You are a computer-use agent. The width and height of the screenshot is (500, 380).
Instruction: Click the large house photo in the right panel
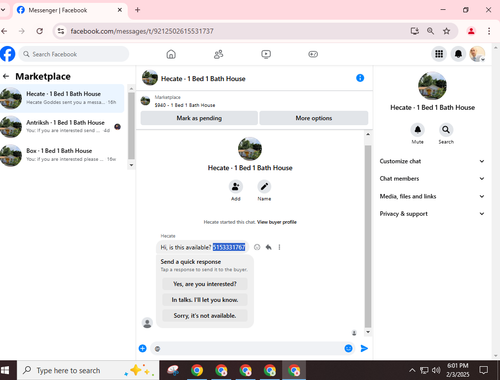432,86
